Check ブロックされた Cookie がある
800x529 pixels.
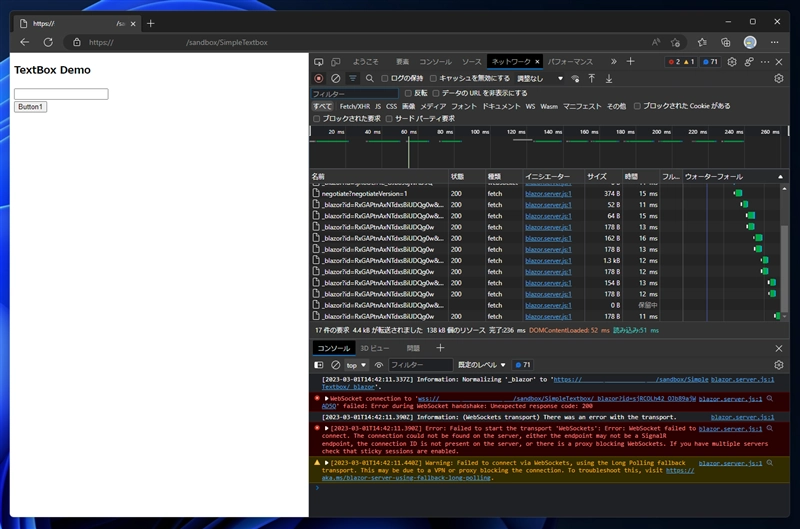click(x=637, y=106)
